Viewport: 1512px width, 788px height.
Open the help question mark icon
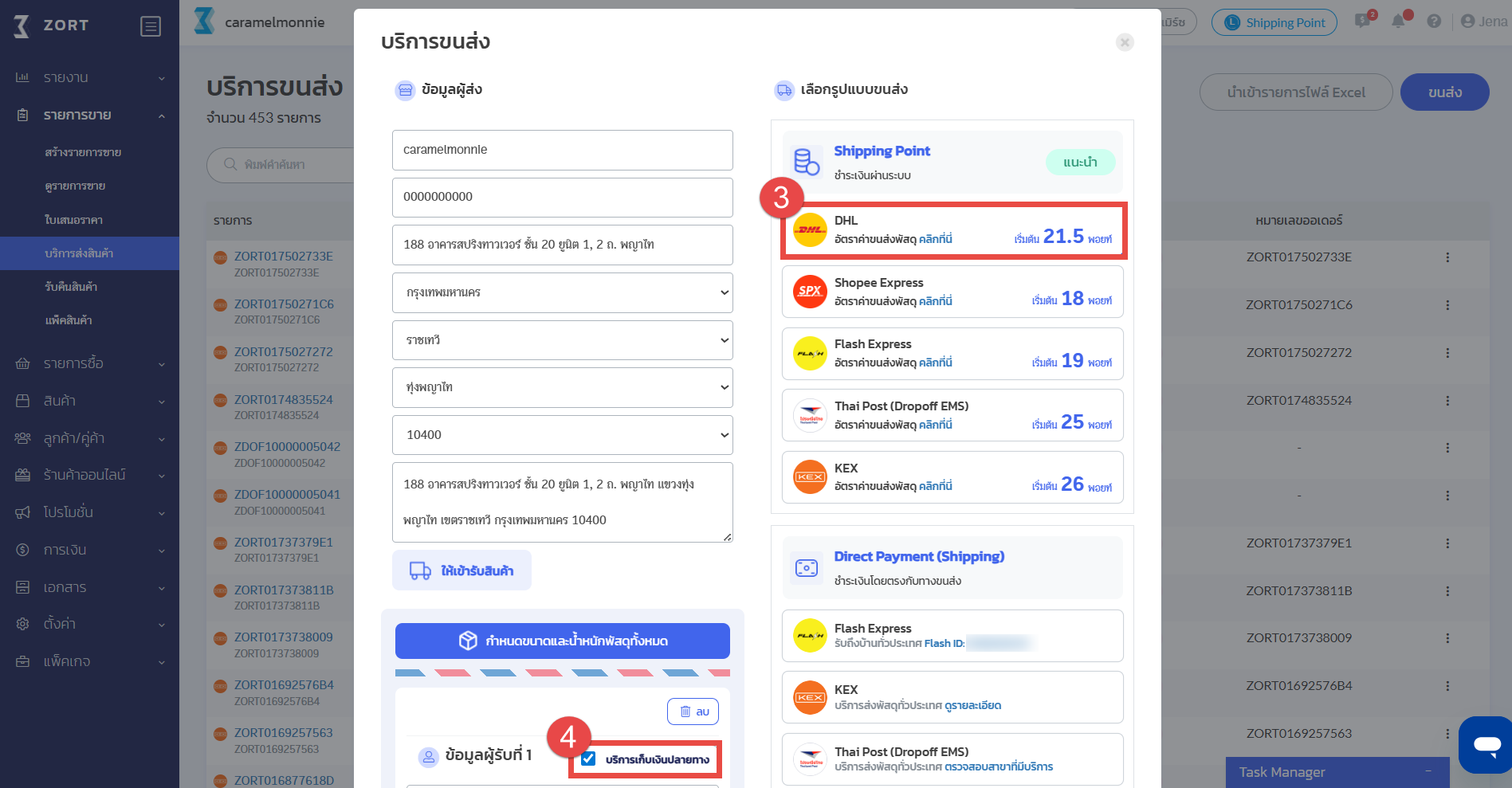click(1434, 22)
